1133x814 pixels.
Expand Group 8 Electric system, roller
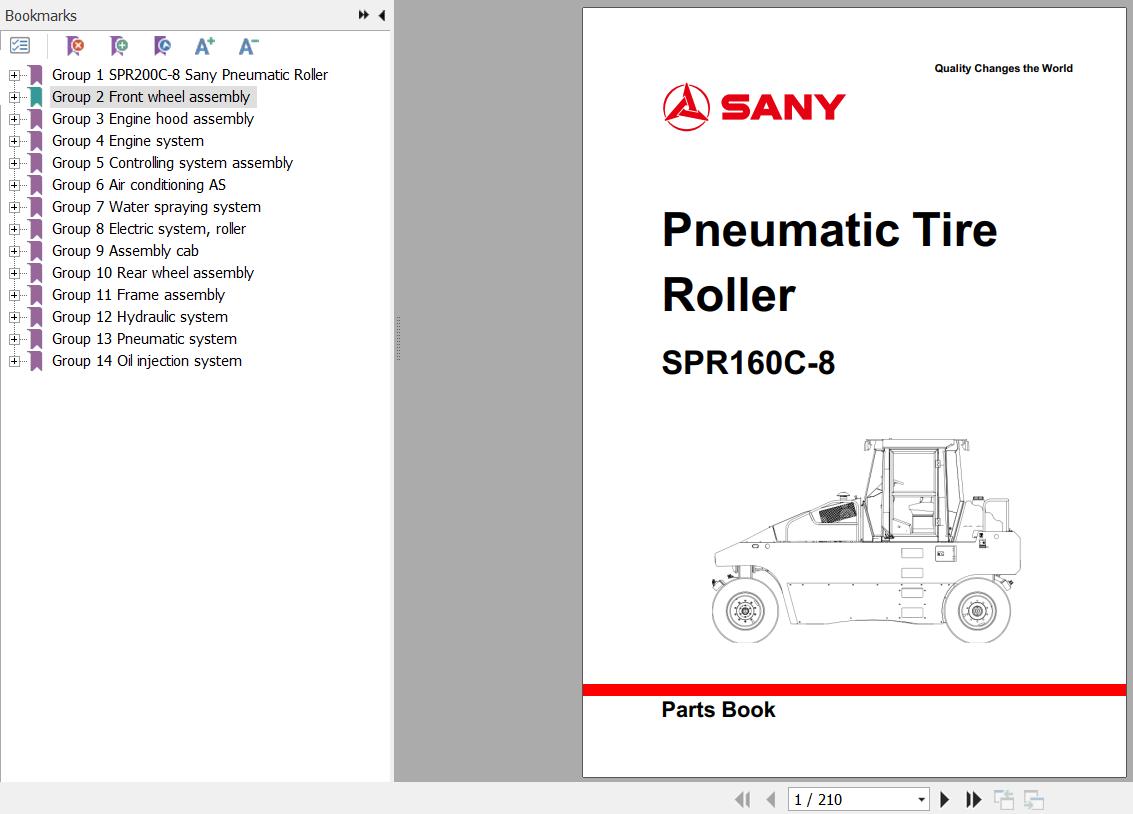point(14,229)
